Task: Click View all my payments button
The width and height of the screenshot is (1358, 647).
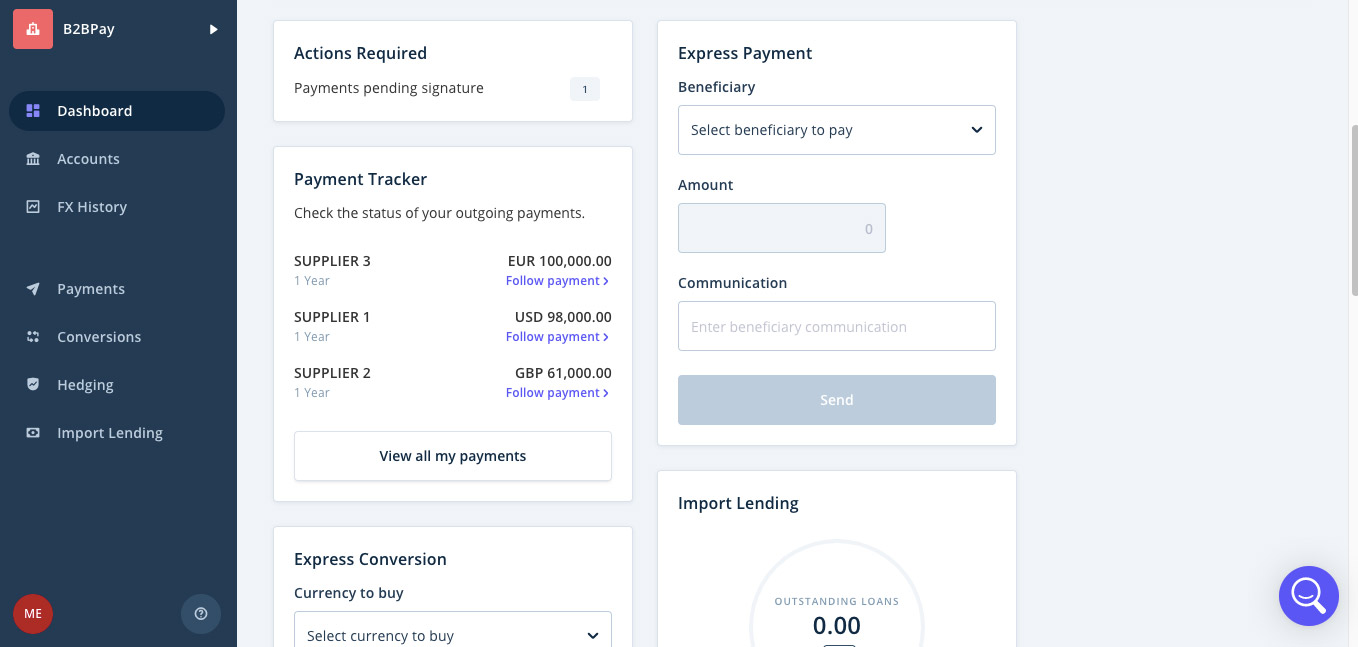Action: pyautogui.click(x=452, y=456)
